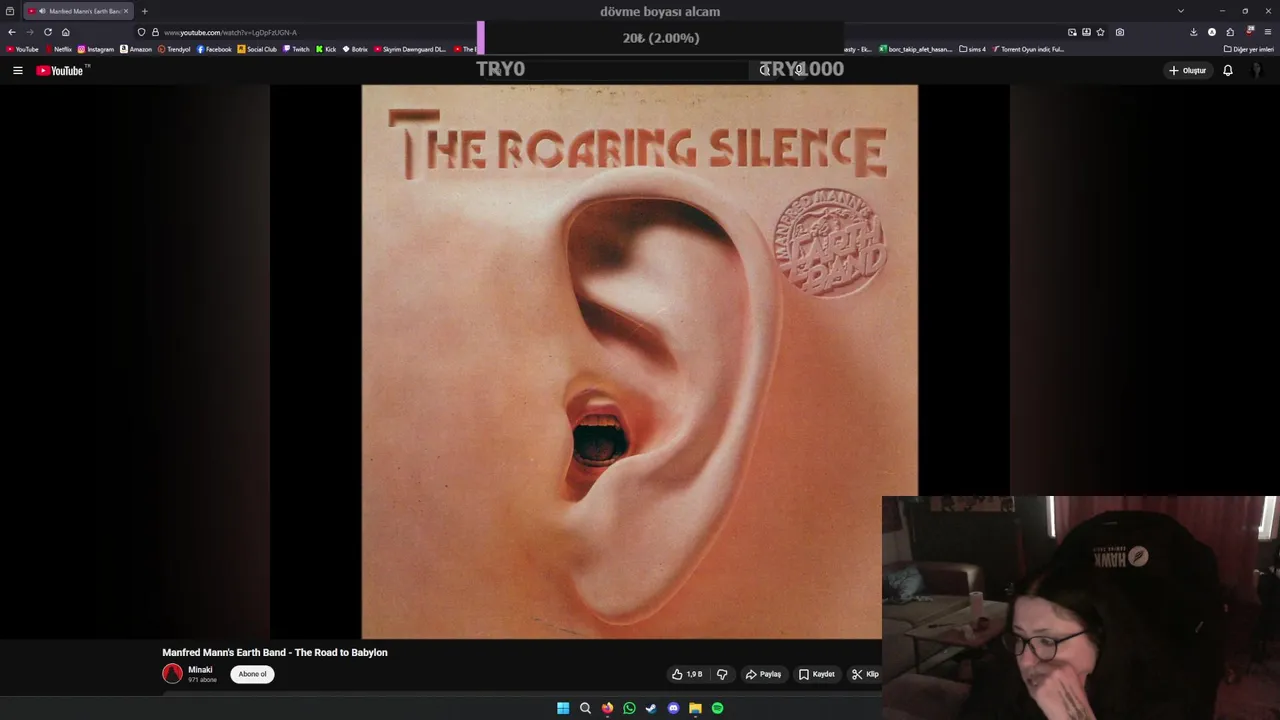Image resolution: width=1280 pixels, height=720 pixels.
Task: Like the video with thumbs up
Action: 687,674
